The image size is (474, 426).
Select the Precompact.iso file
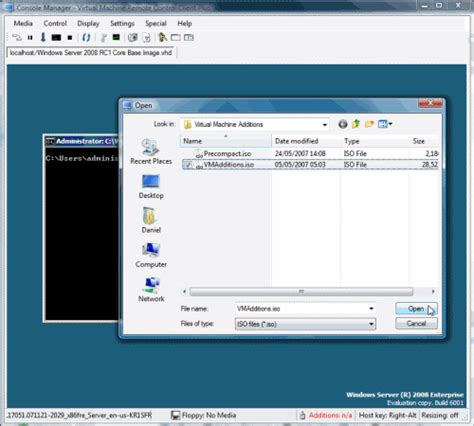click(x=227, y=154)
